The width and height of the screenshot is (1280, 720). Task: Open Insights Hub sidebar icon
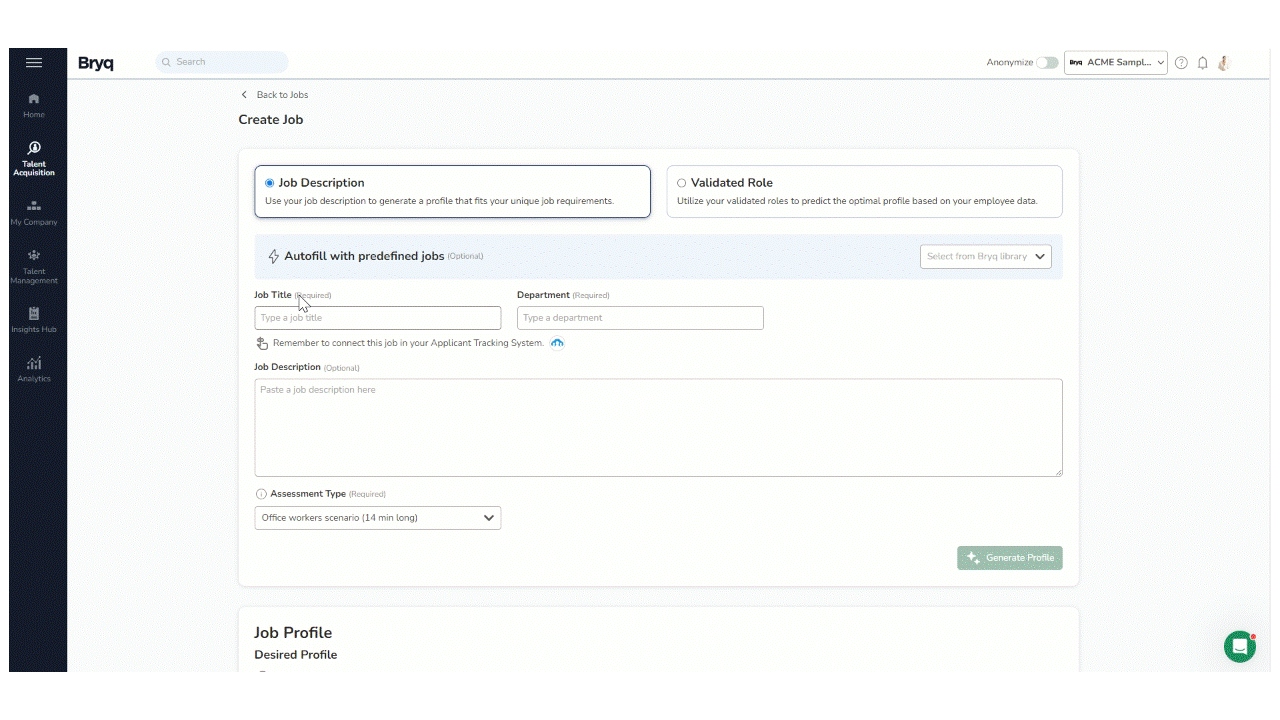tap(34, 319)
